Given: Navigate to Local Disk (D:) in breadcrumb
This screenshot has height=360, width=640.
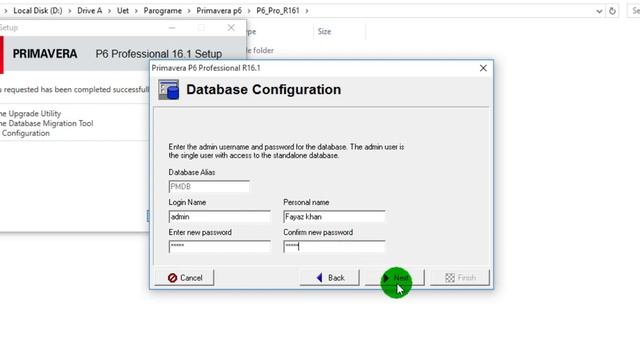Looking at the screenshot, I should click(38, 11).
